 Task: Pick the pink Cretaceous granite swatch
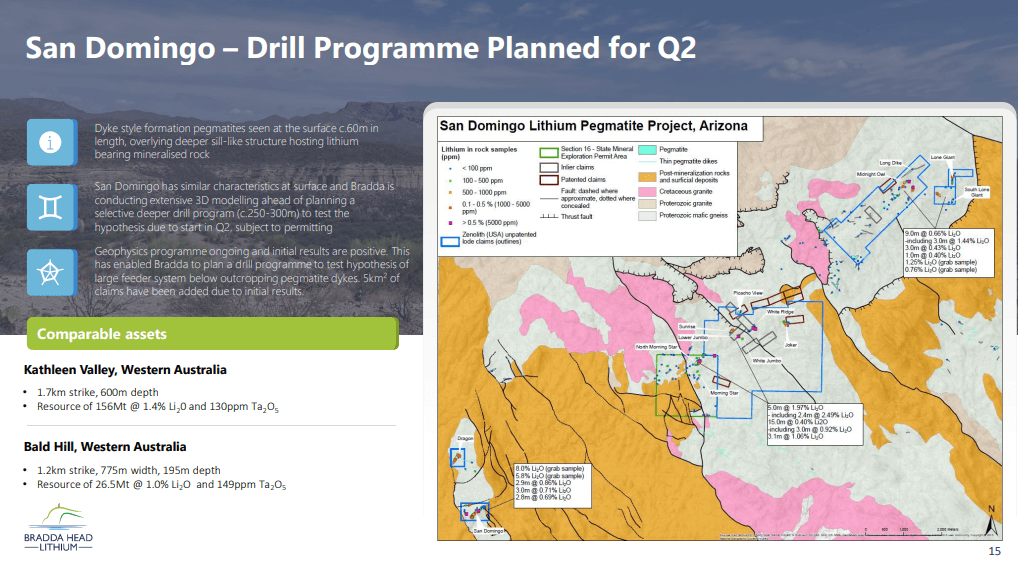(647, 192)
